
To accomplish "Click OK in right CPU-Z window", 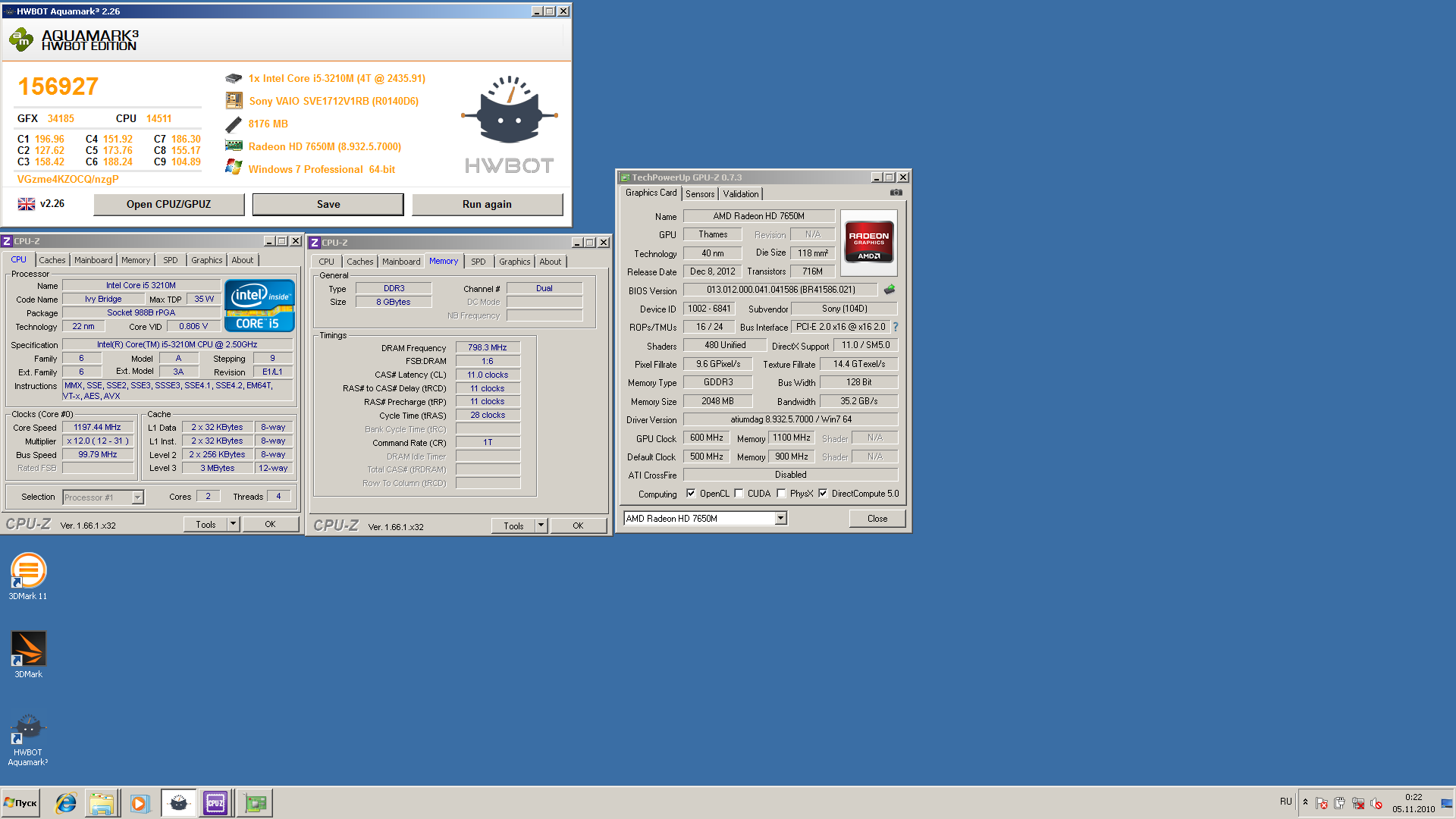I will 579,526.
